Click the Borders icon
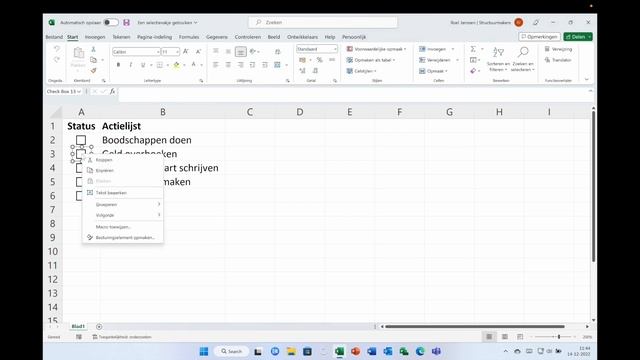Screen dimensions: 640x360 (x=160, y=64)
